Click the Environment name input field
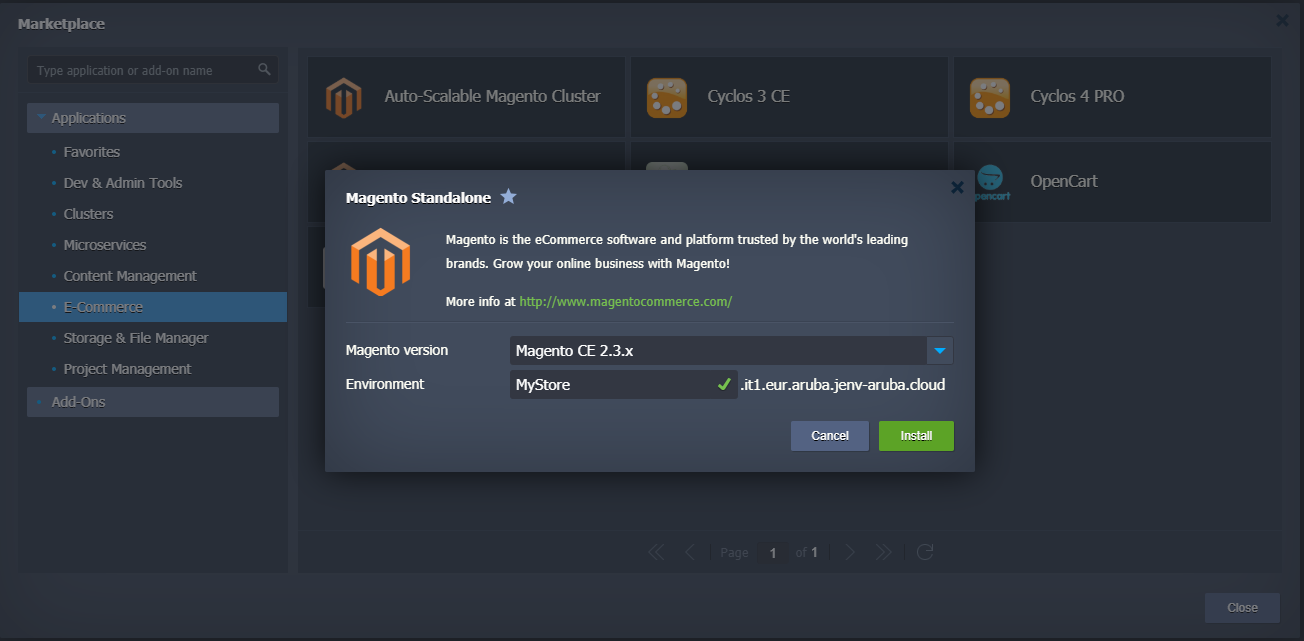1304x641 pixels. coord(610,384)
